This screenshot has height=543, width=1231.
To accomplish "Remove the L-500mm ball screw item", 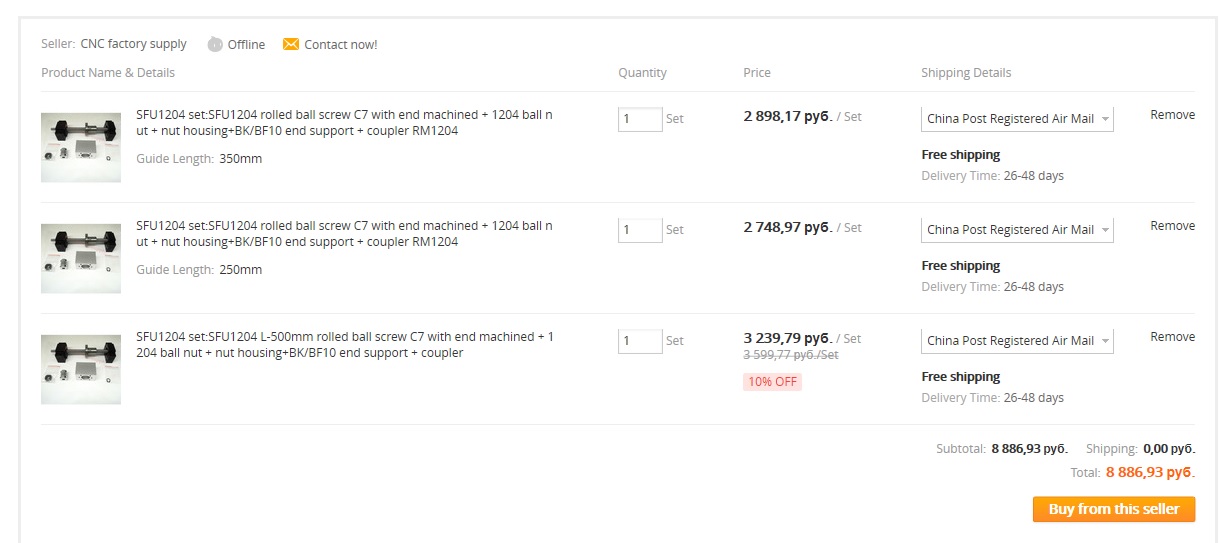I will tap(1172, 337).
